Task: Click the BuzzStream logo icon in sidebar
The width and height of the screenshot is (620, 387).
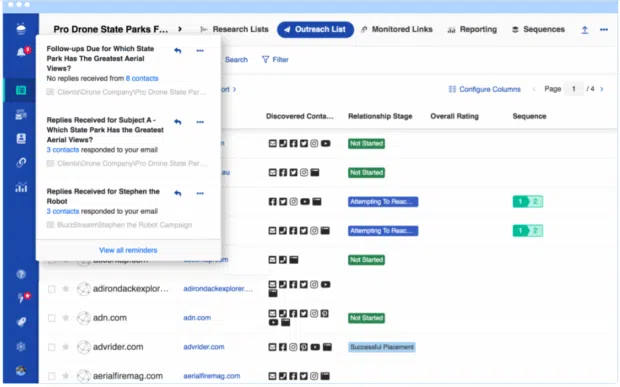Action: point(21,28)
